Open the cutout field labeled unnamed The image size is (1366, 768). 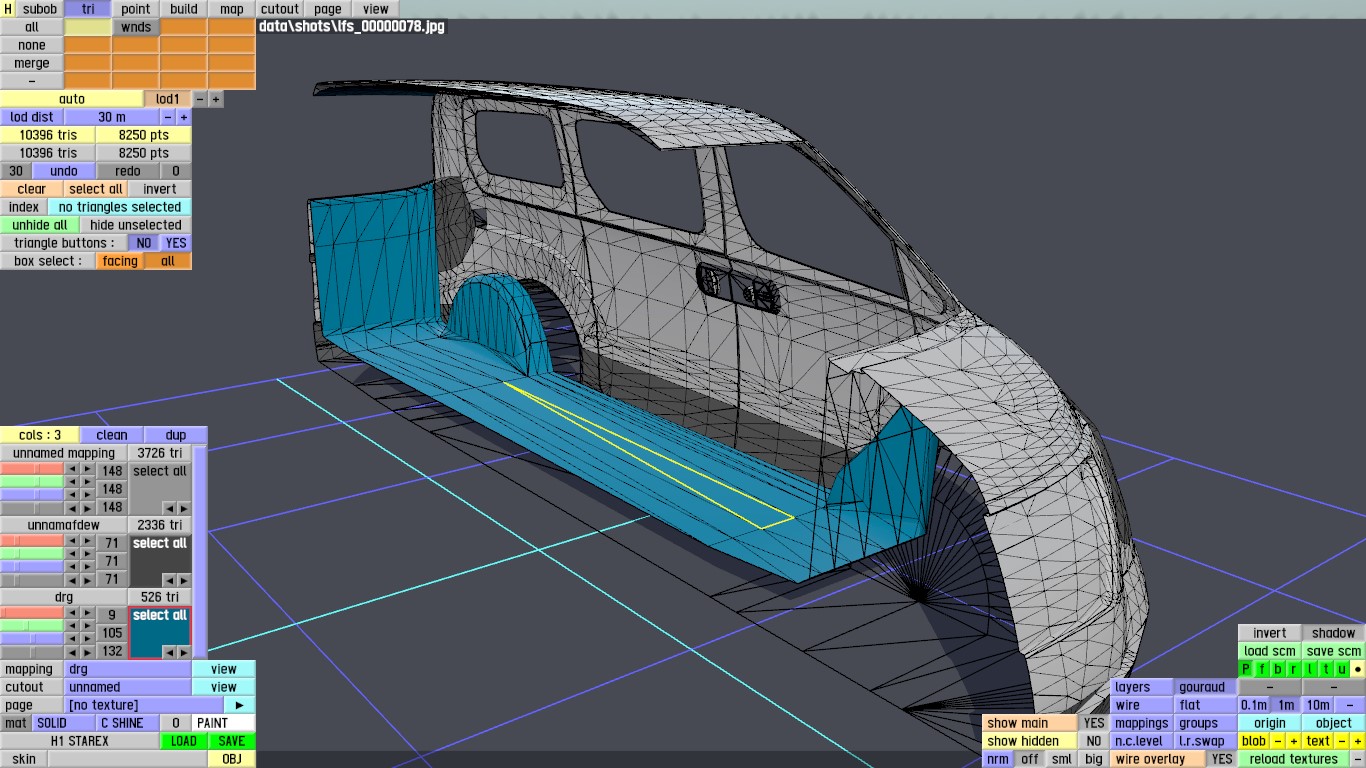pos(127,687)
